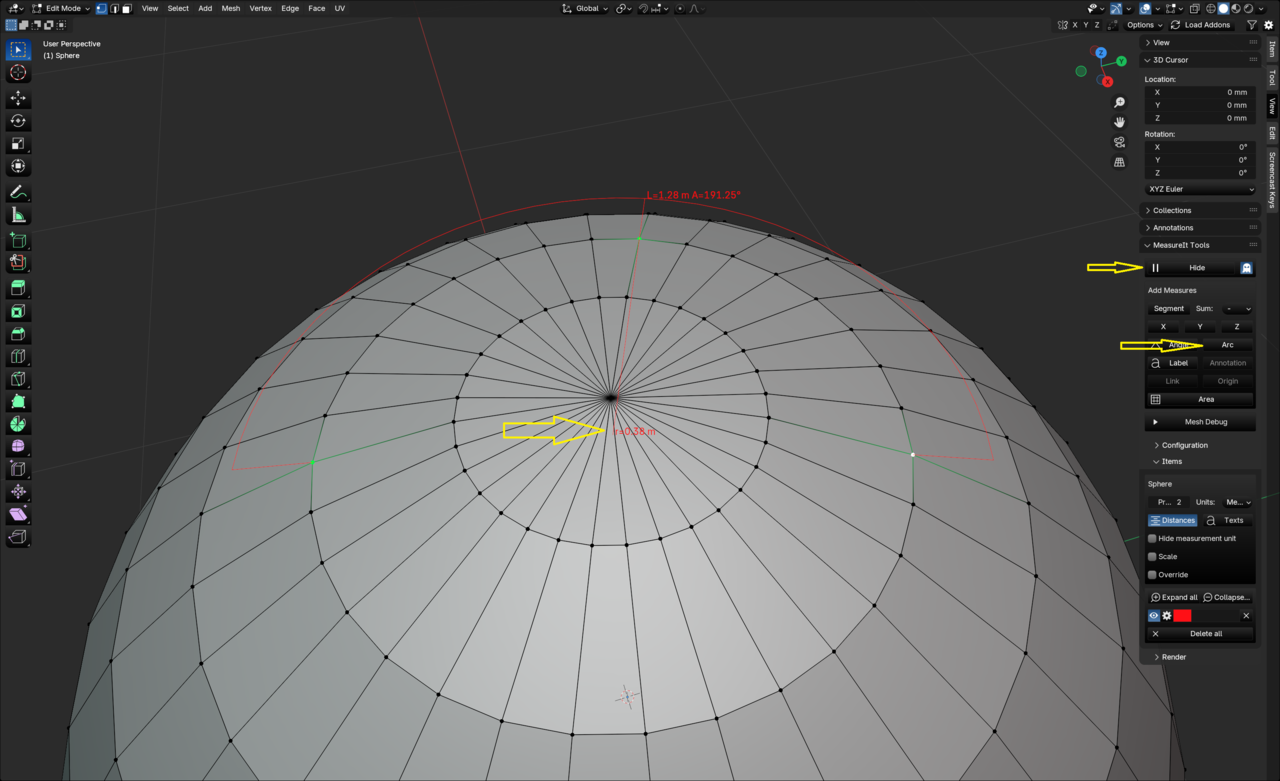The width and height of the screenshot is (1280, 781).
Task: Switch to the Item sidebar tab
Action: tap(1272, 49)
